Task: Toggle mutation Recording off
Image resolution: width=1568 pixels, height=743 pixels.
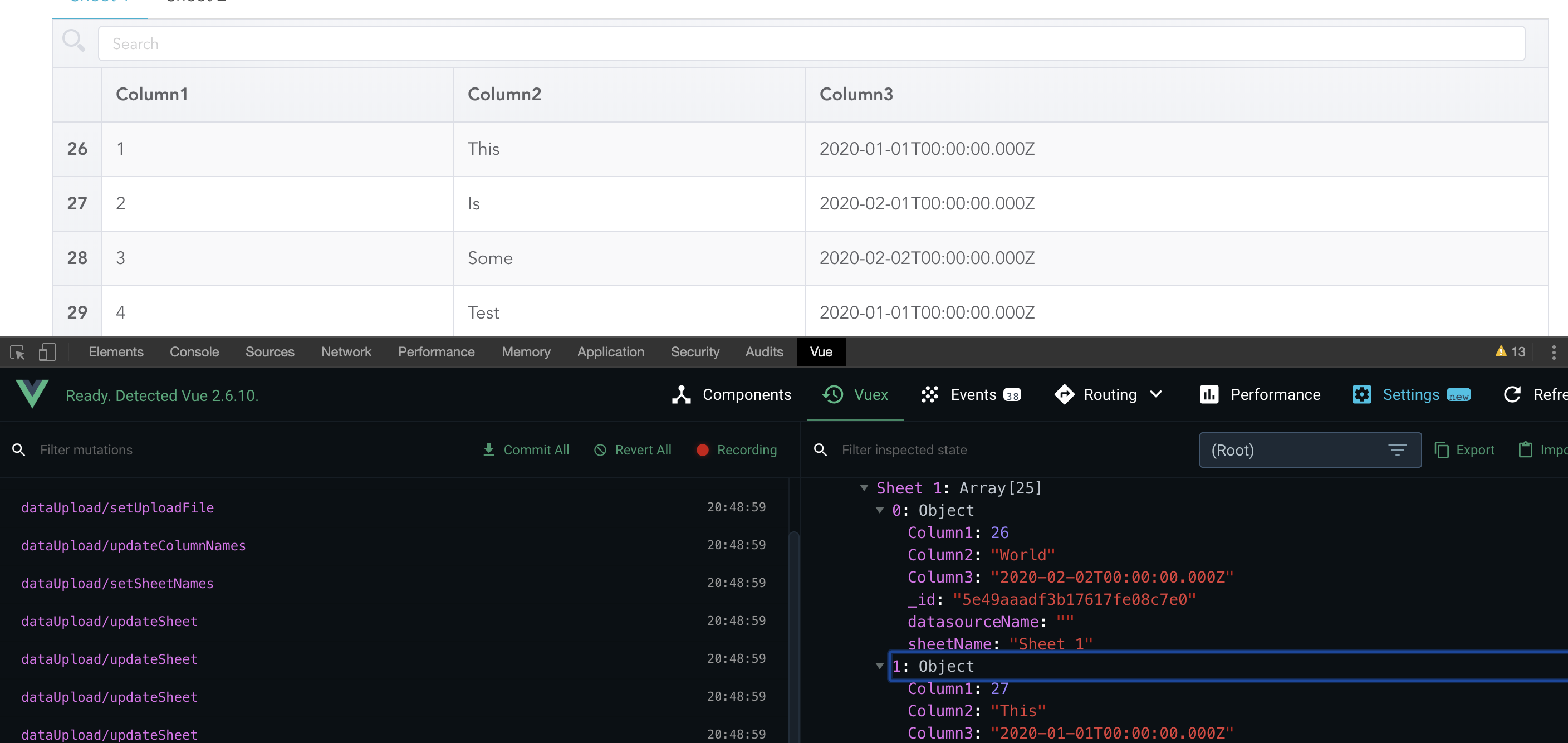Action: [x=737, y=450]
